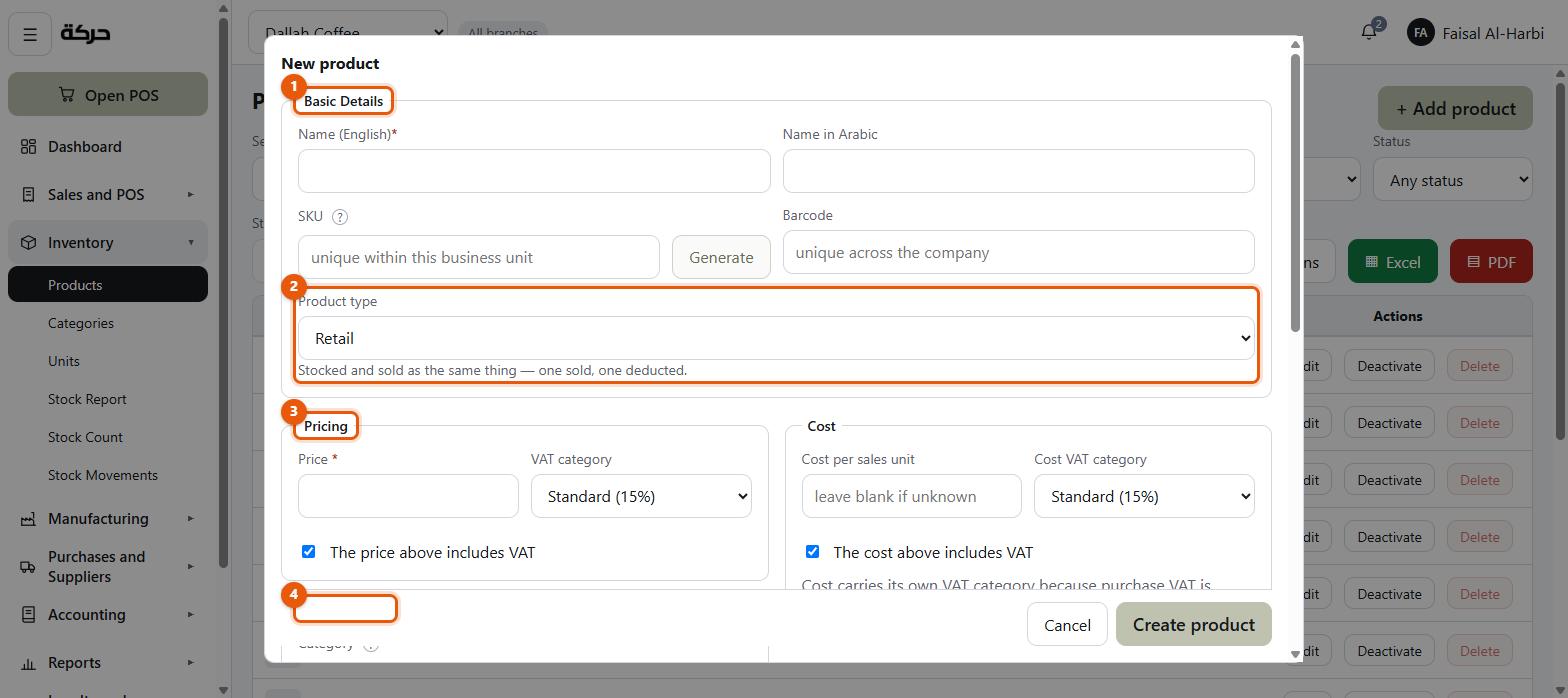1568x698 pixels.
Task: Go to Products in sidebar
Action: (x=108, y=285)
